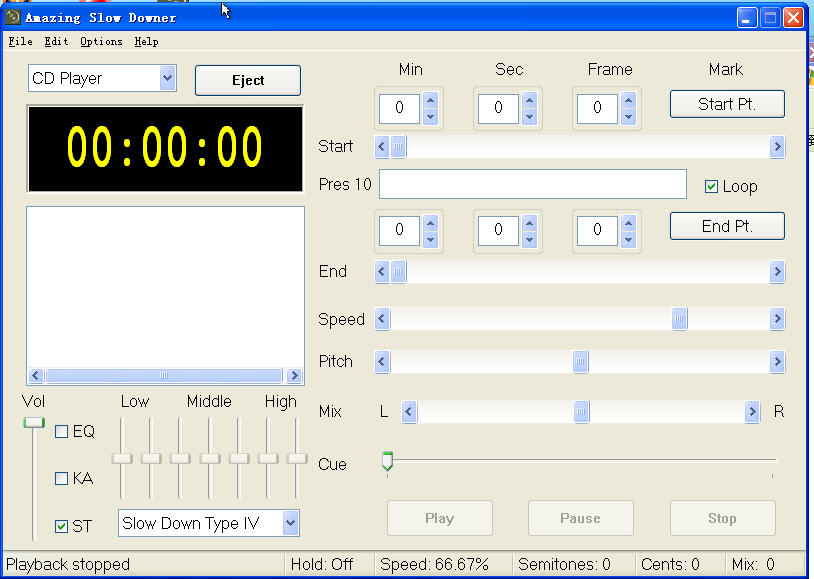Screen dimensions: 814x579
Task: Click the Start slider right arrow
Action: [x=777, y=147]
